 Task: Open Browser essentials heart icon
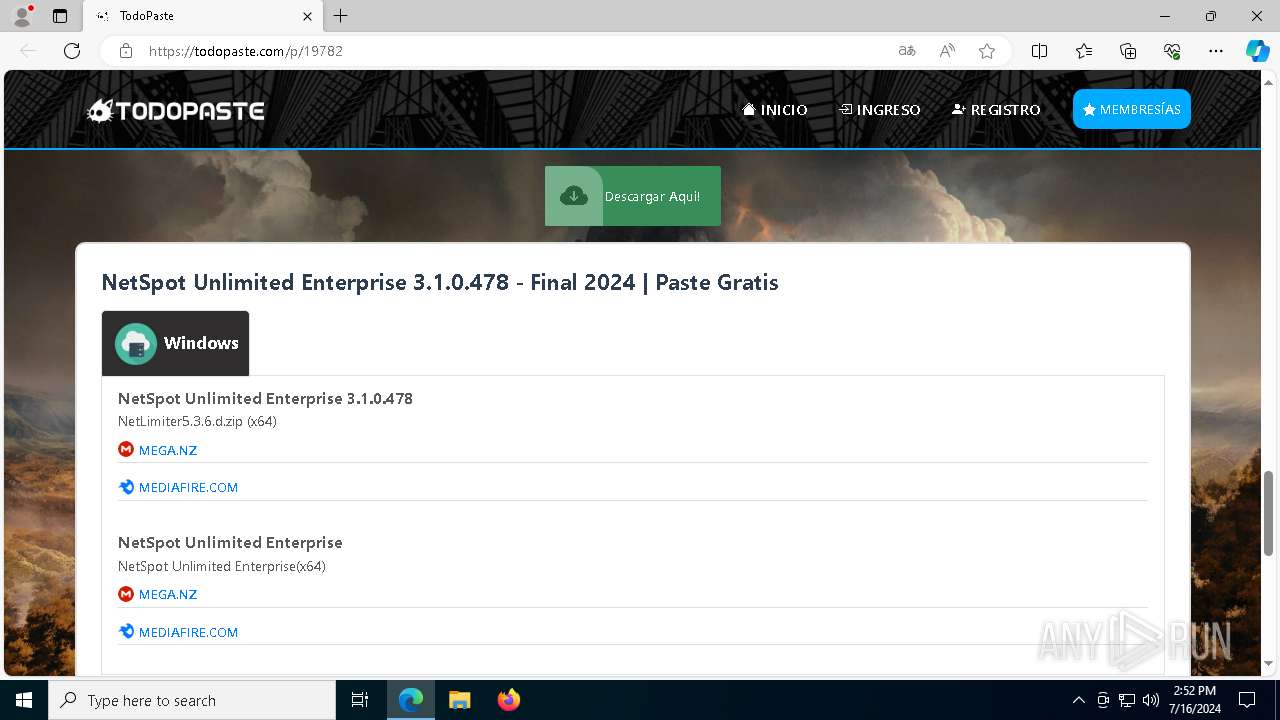(1172, 51)
